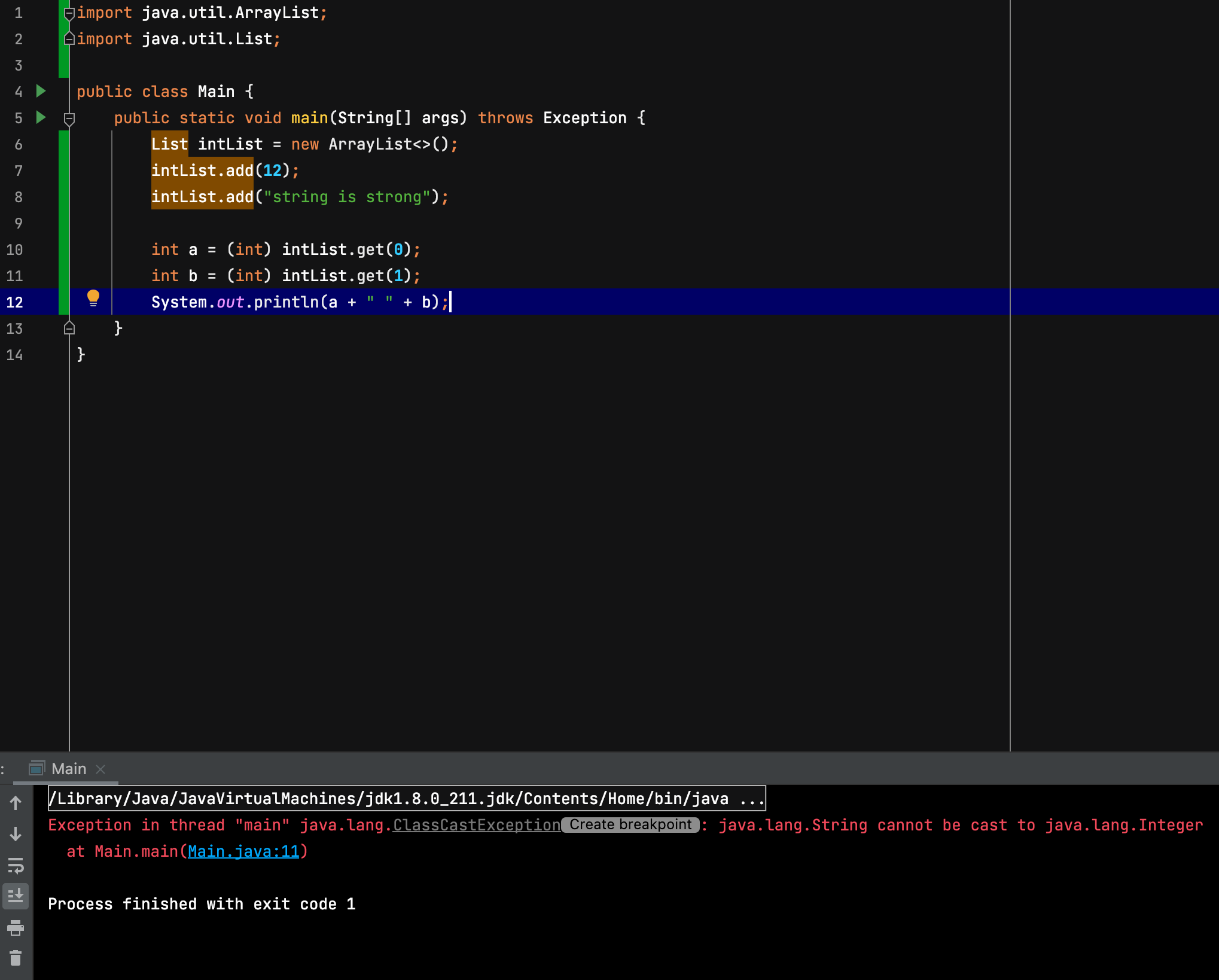This screenshot has width=1219, height=980.
Task: Click the run arrow beside class Main
Action: pyautogui.click(x=41, y=91)
